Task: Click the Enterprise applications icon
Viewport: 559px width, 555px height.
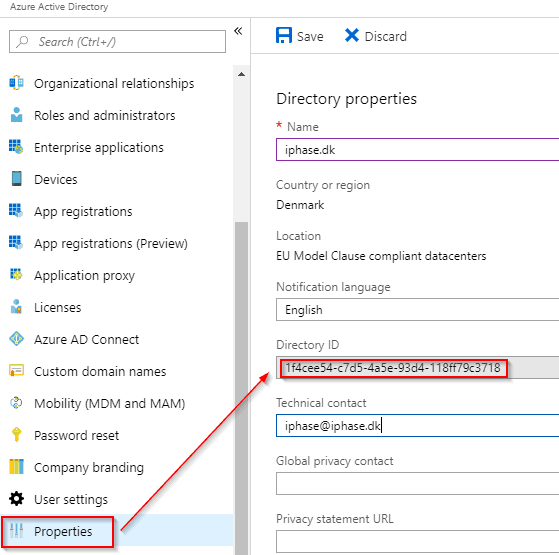Action: coord(16,147)
